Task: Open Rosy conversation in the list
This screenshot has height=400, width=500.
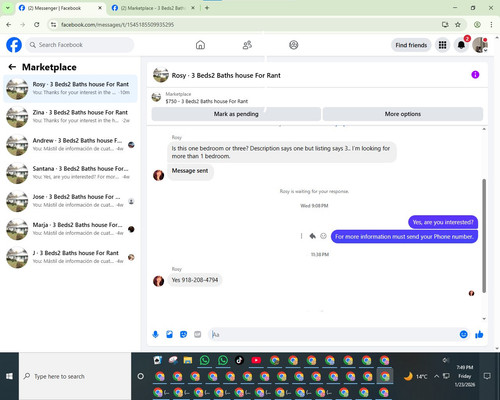Action: (70, 89)
